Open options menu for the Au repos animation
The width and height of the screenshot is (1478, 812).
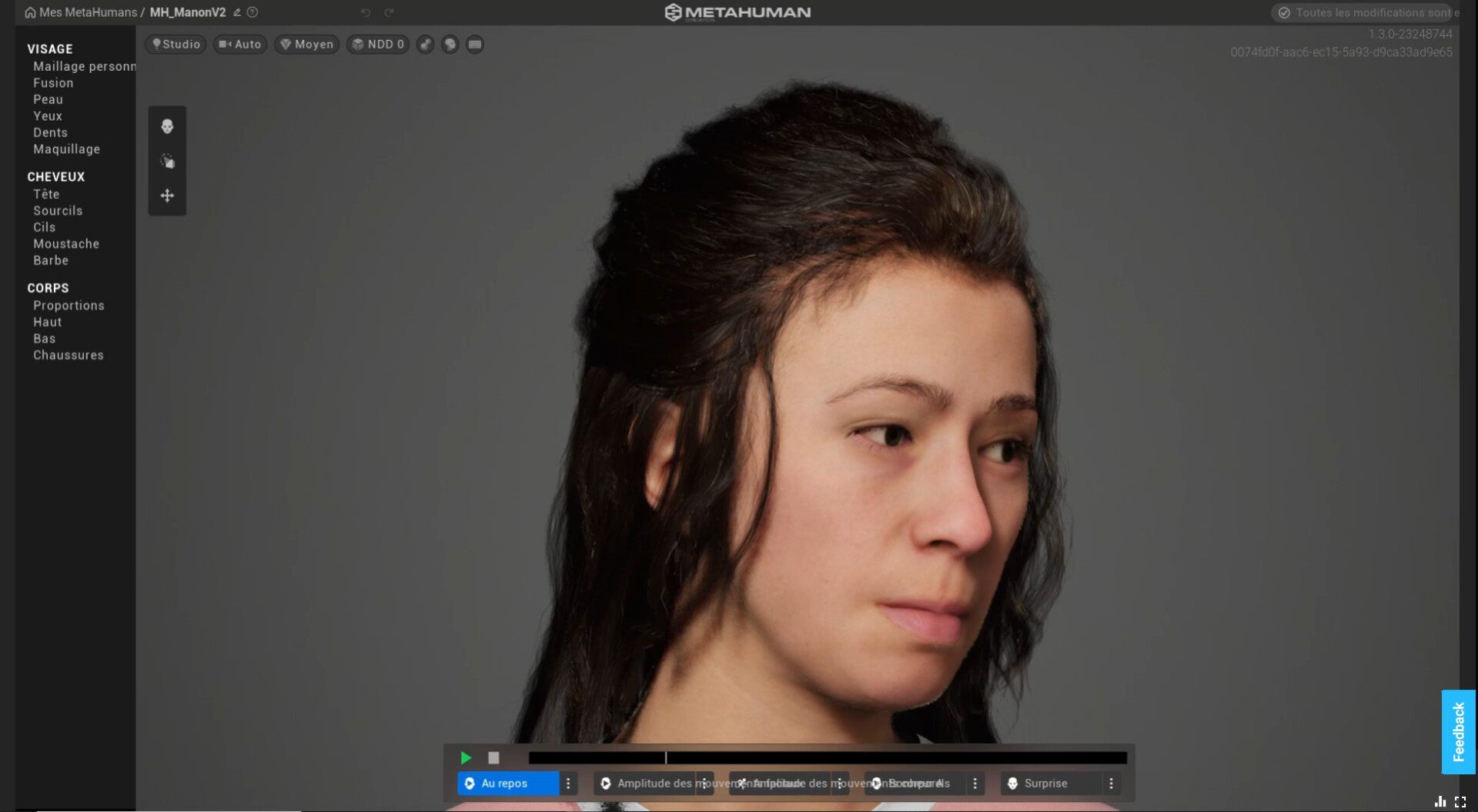568,784
